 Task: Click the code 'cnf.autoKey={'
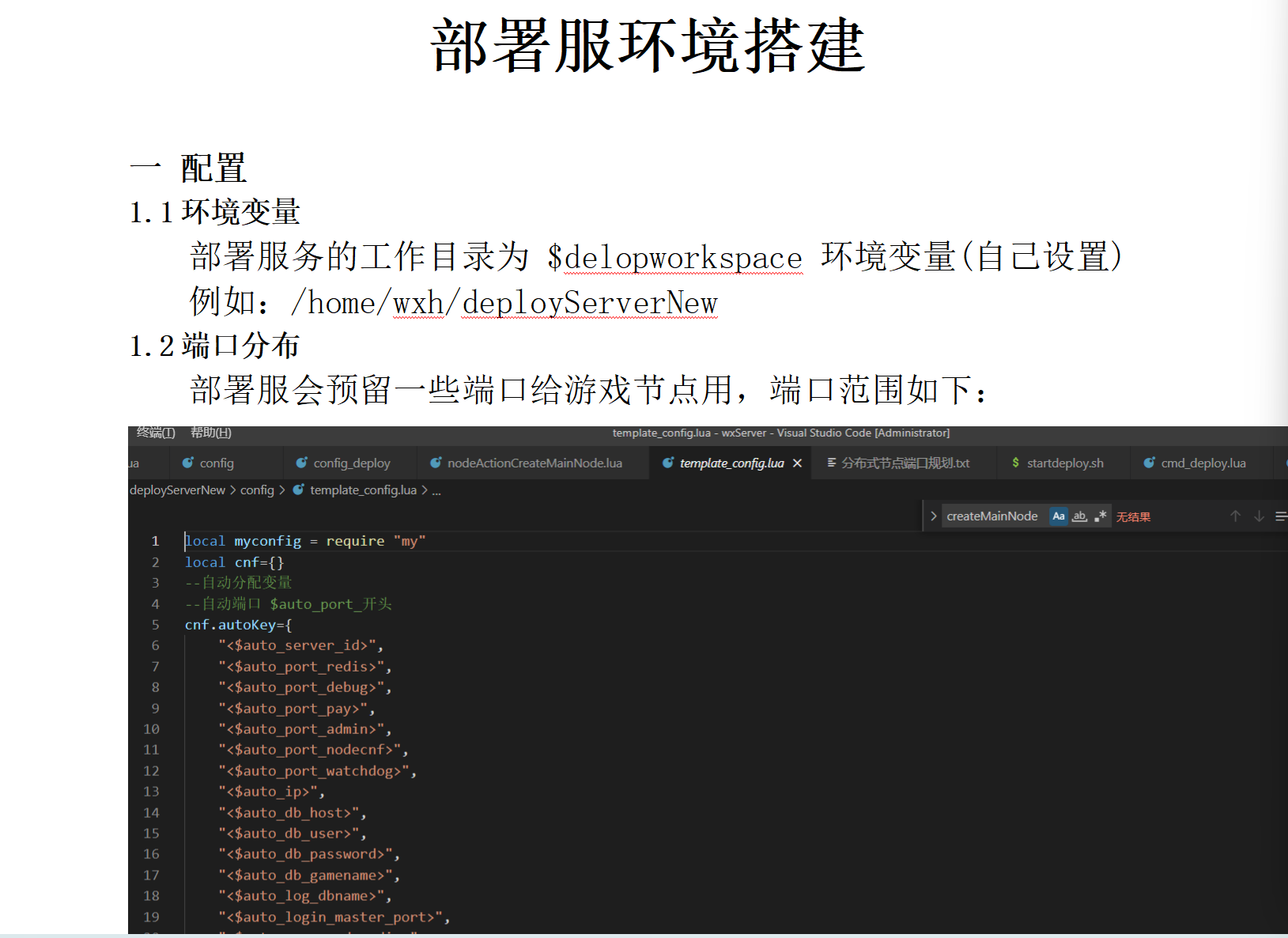click(238, 625)
